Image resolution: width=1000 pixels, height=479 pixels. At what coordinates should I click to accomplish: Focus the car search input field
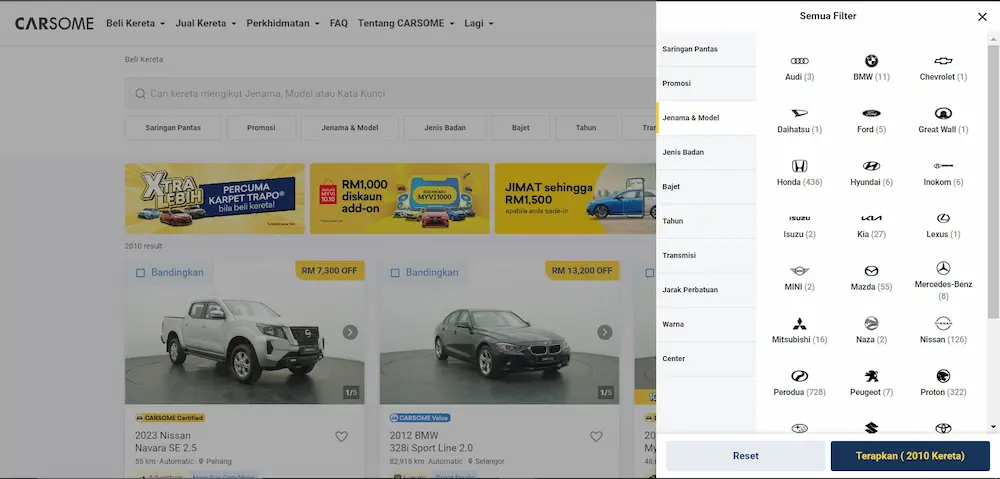pos(390,94)
